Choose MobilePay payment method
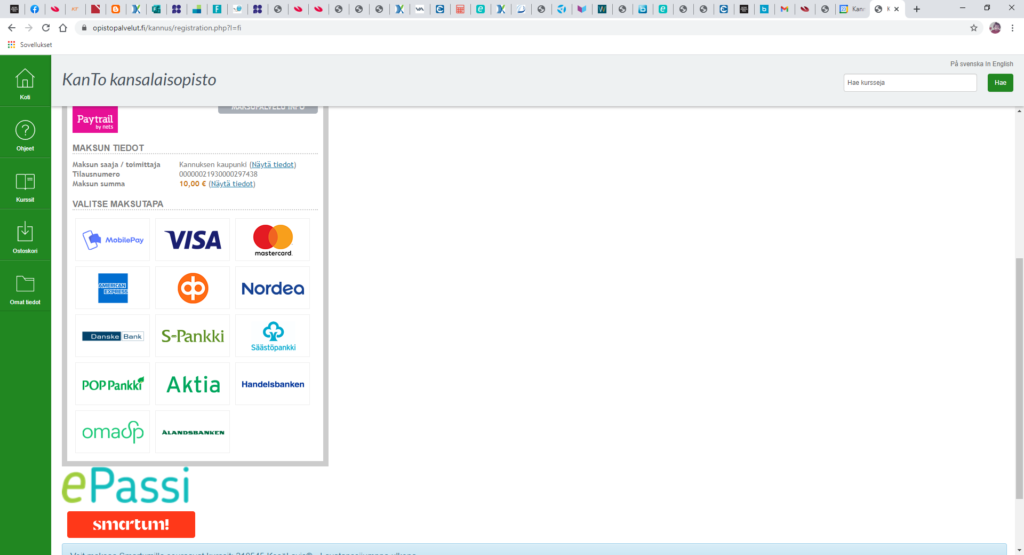Screen dimensions: 1024x555 [x=112, y=240]
